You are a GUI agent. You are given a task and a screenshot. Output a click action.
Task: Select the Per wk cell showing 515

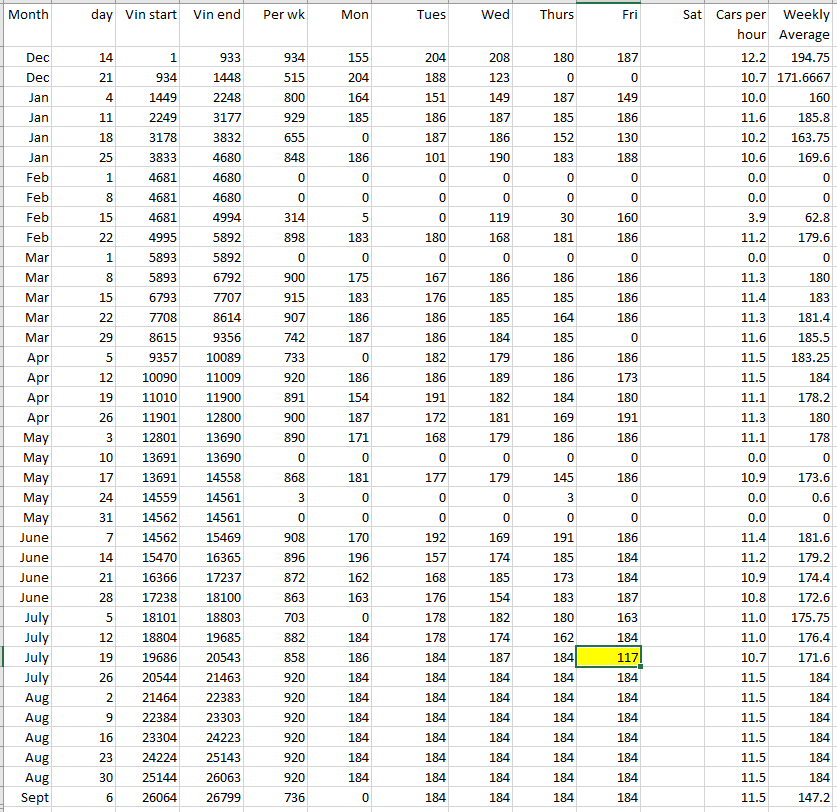pos(276,77)
